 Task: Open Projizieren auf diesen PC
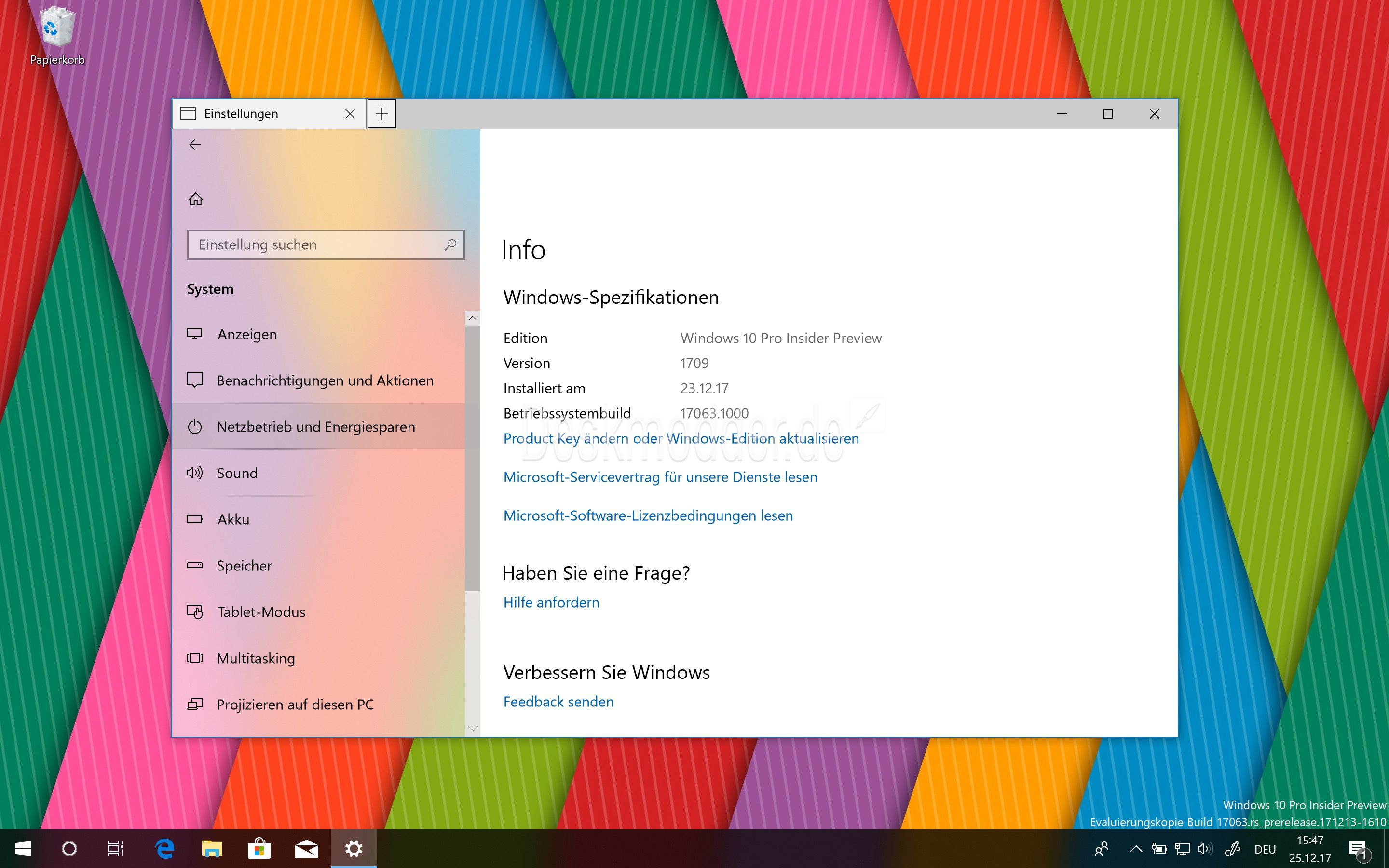click(318, 705)
